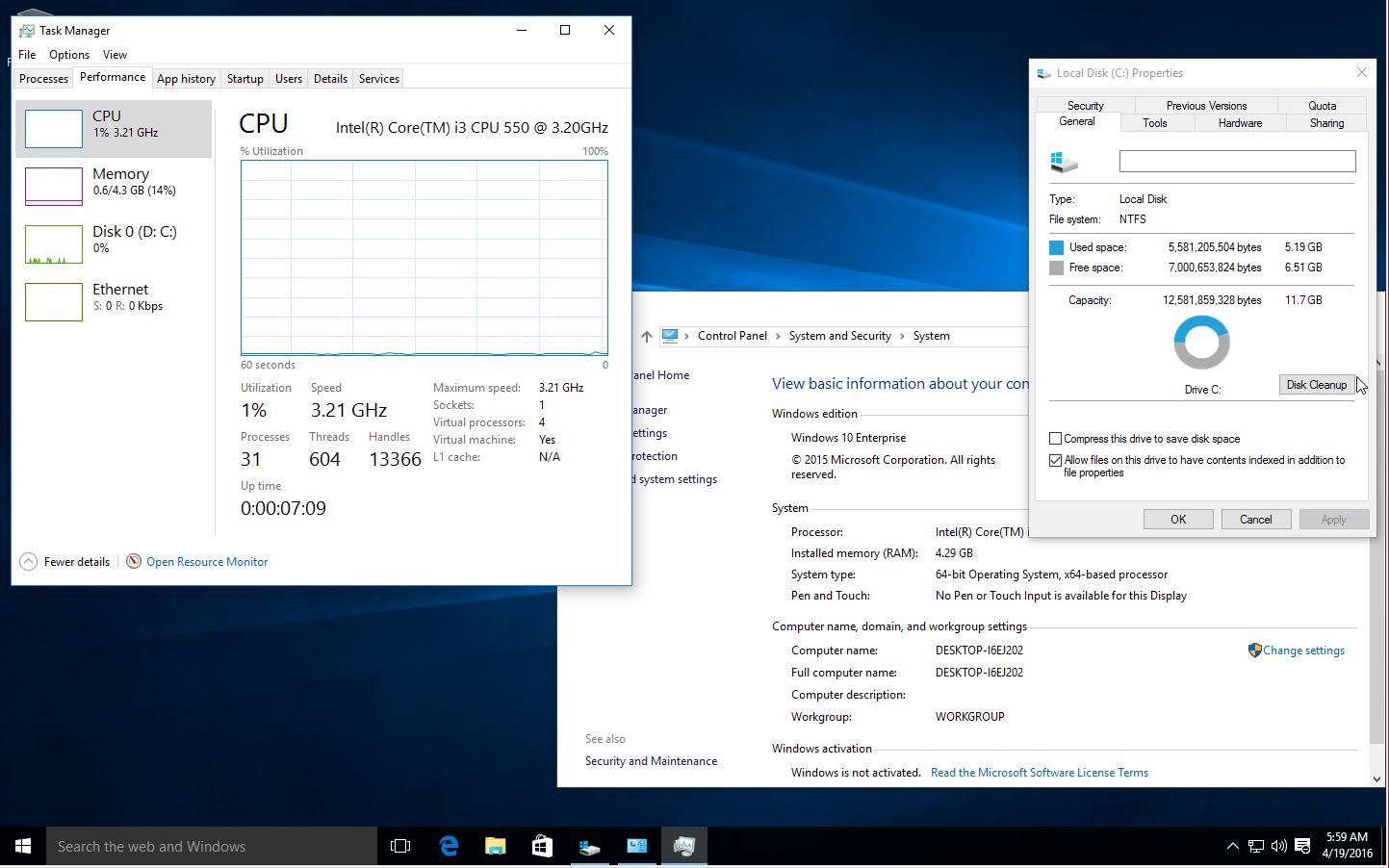The image size is (1389, 868).
Task: Open Task View from taskbar
Action: [x=400, y=847]
